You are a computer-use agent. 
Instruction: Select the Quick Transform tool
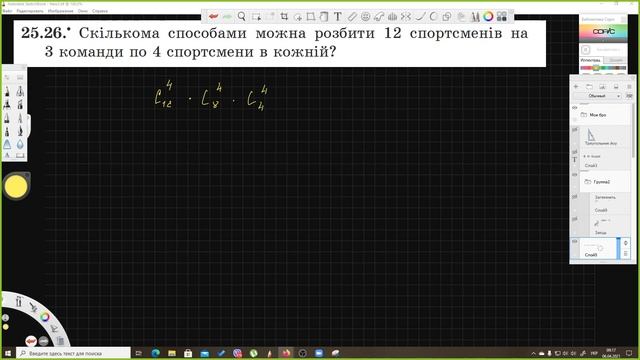click(x=298, y=17)
